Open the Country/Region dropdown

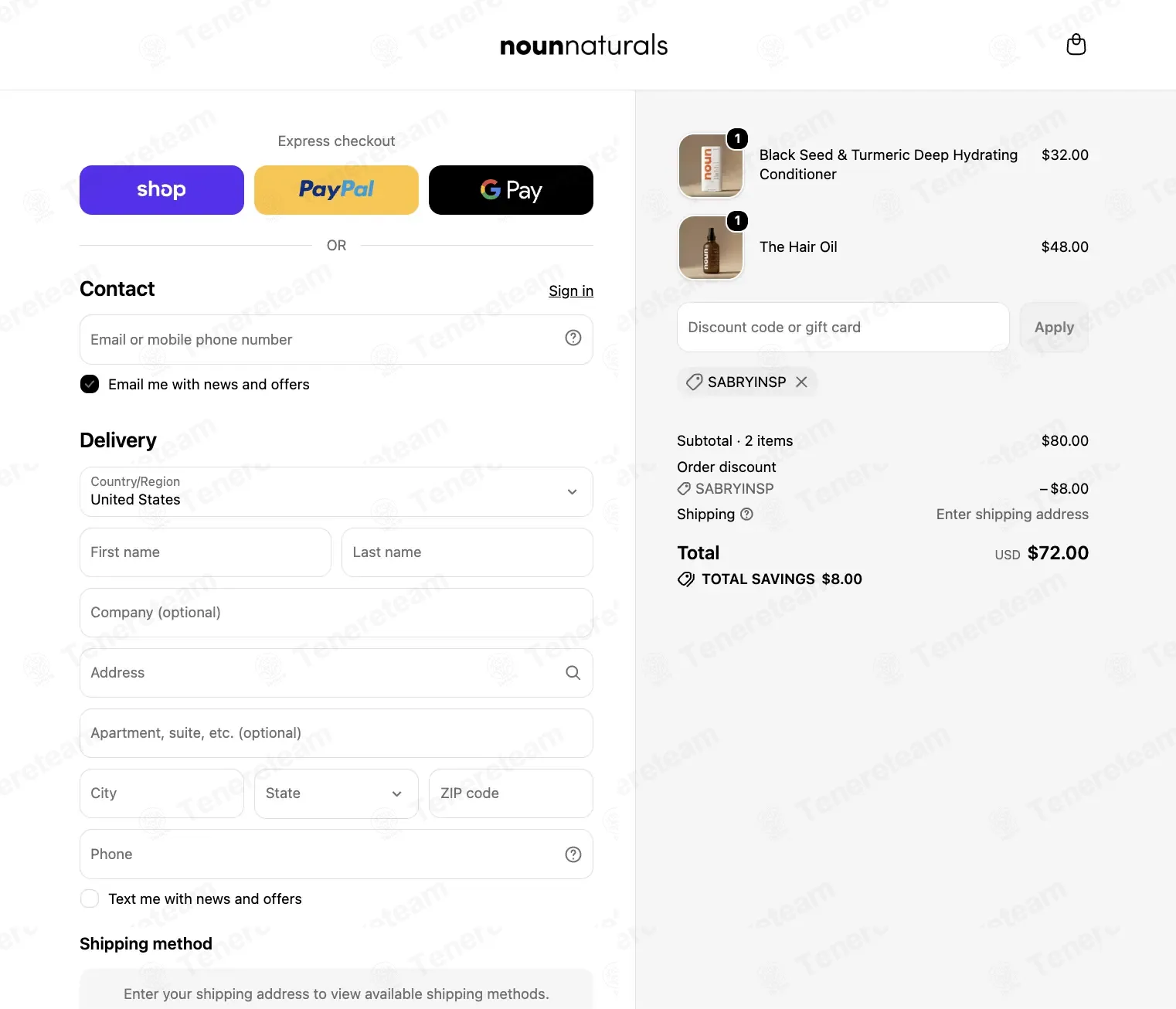(x=336, y=491)
